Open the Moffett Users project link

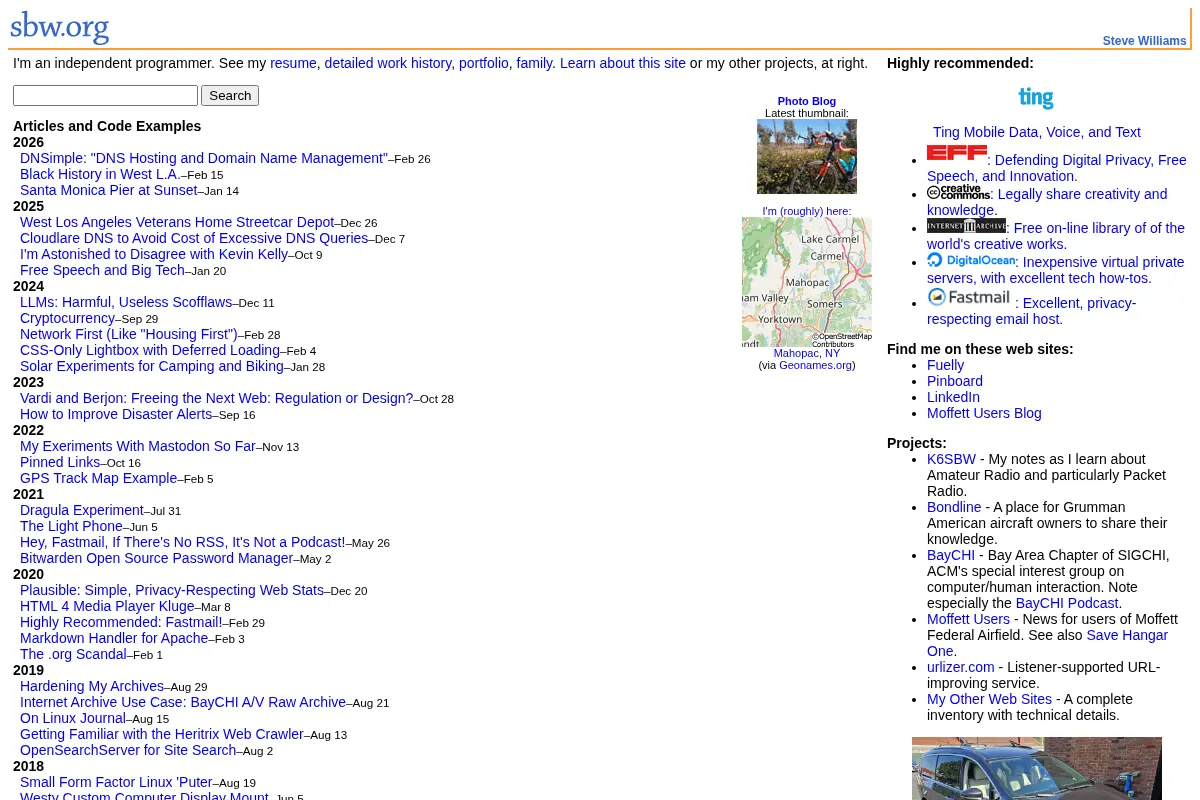(x=968, y=619)
